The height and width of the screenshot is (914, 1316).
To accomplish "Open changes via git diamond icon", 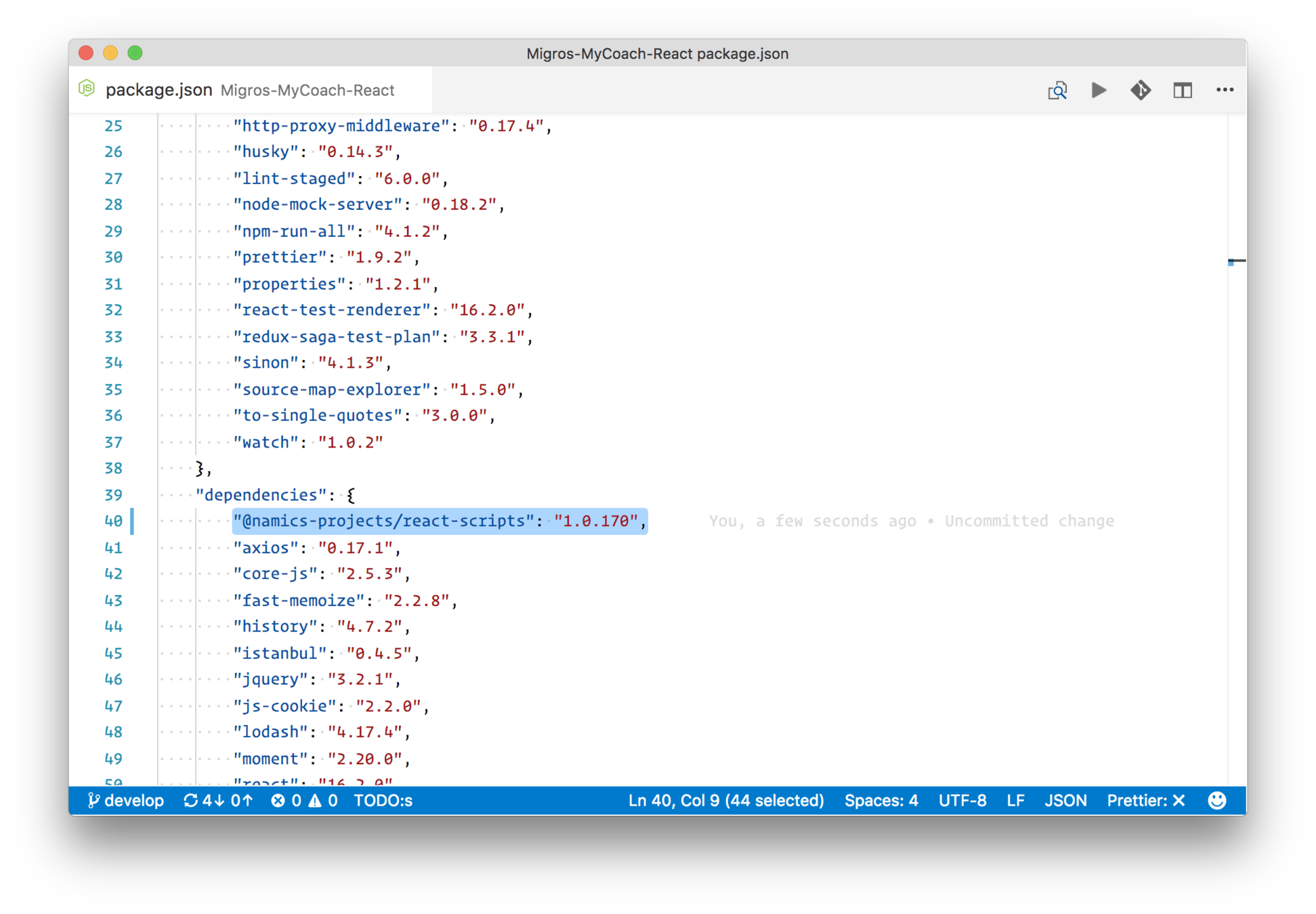I will (1141, 90).
